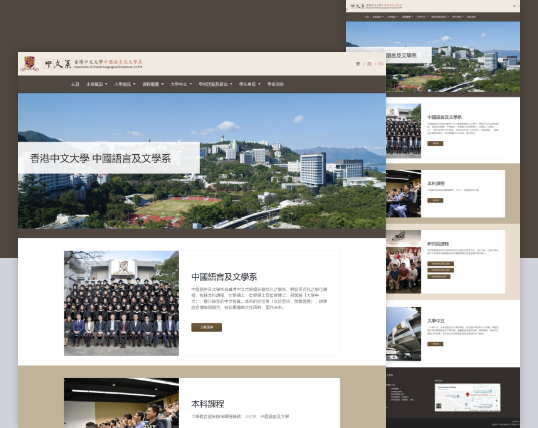538x428 pixels.
Task: Click the brown button under 中國語言及文學系
Action: pos(207,327)
